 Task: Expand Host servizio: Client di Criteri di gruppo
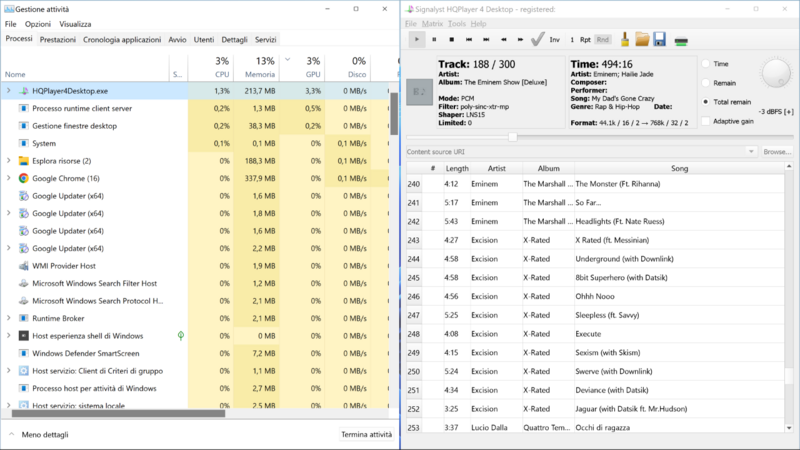9,370
